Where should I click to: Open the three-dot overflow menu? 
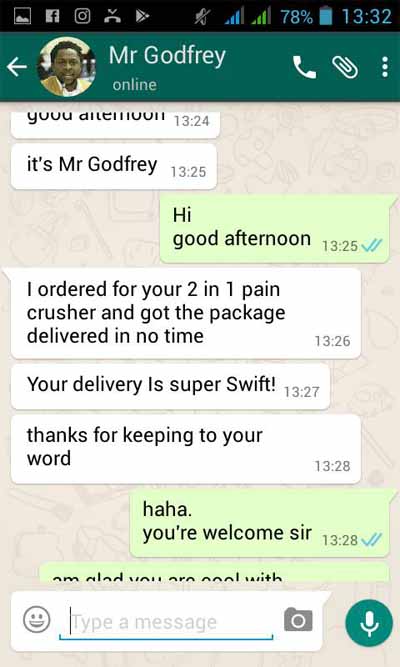pos(385,67)
